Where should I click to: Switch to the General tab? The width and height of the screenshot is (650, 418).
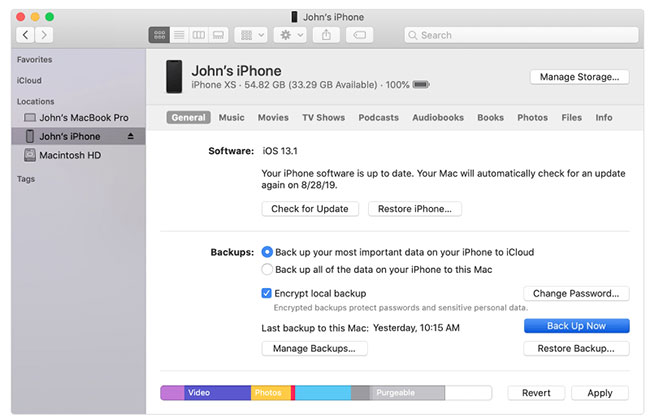coord(188,117)
